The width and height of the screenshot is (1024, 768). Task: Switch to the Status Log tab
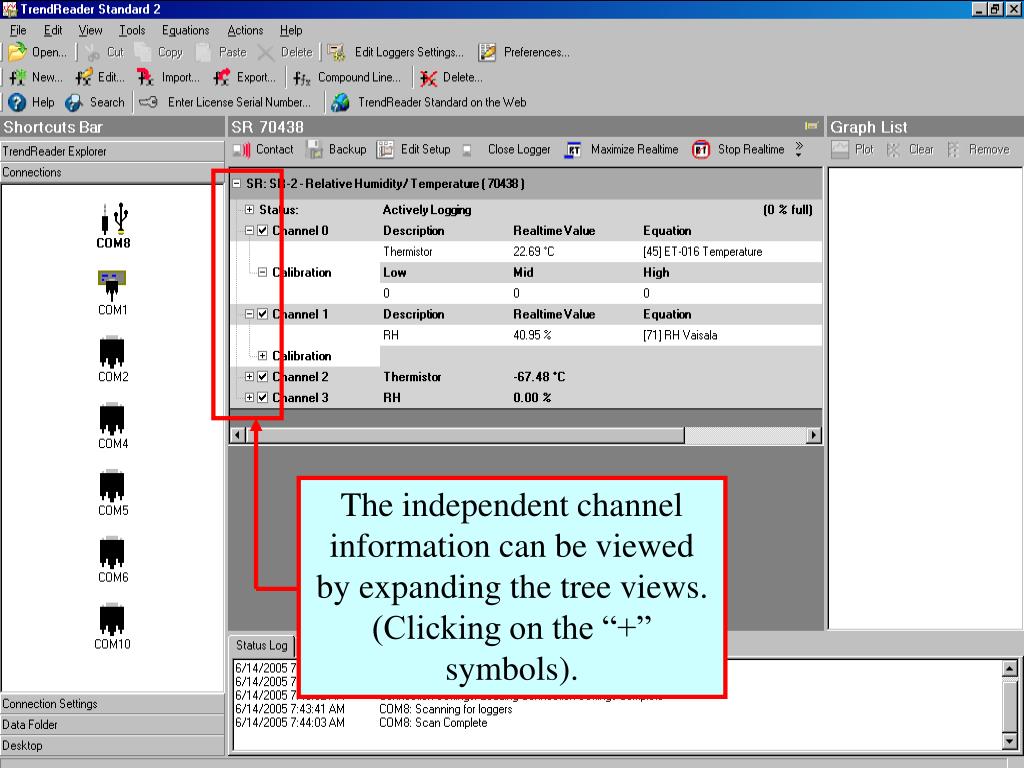point(262,645)
